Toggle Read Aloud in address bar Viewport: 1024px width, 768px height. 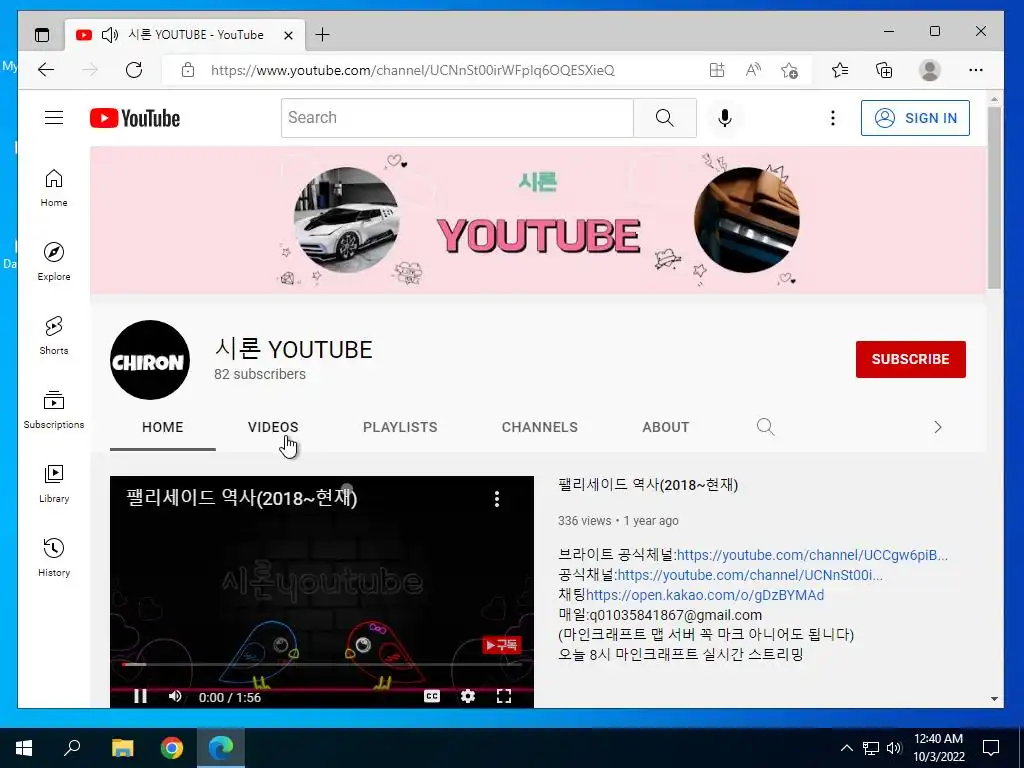click(x=753, y=70)
